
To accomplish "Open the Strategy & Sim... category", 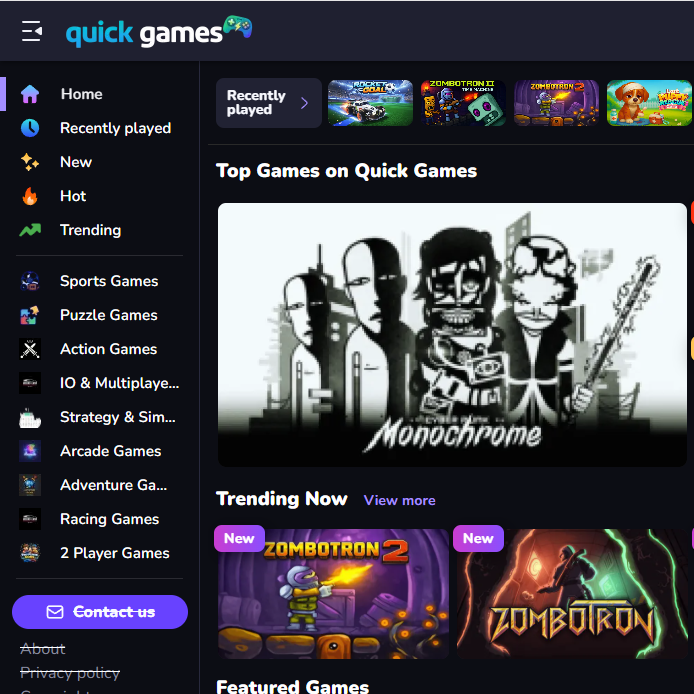I will [x=118, y=417].
